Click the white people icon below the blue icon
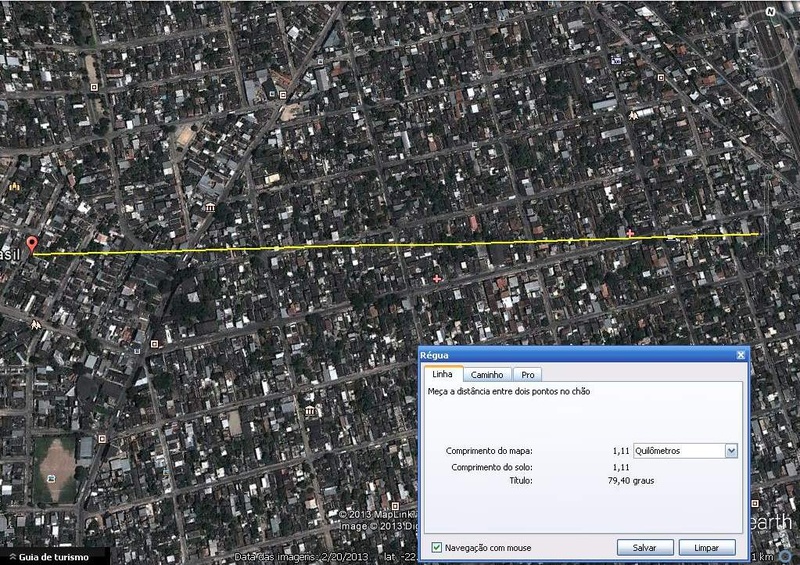 tap(633, 116)
